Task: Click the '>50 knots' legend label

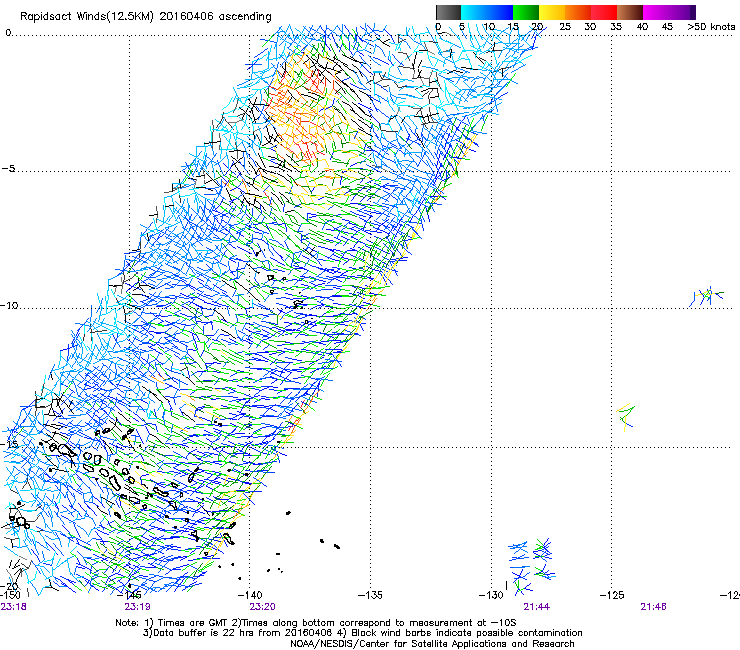Action: [711, 27]
